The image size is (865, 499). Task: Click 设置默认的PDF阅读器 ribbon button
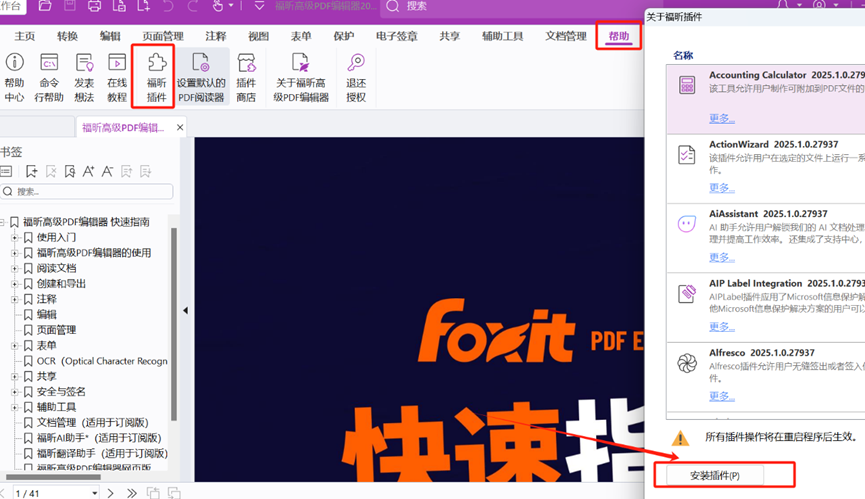(x=201, y=77)
